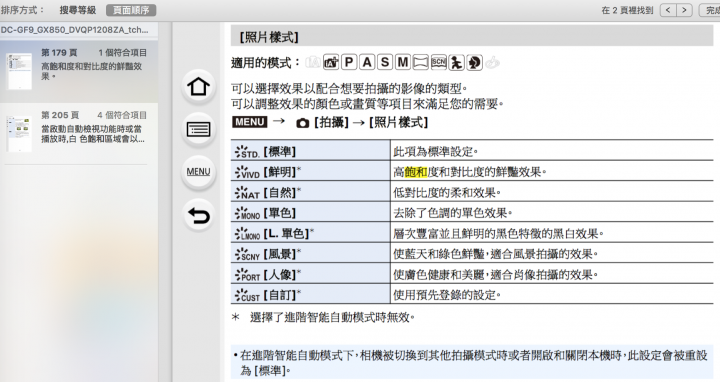Go back using the return arrow icon

tap(198, 215)
